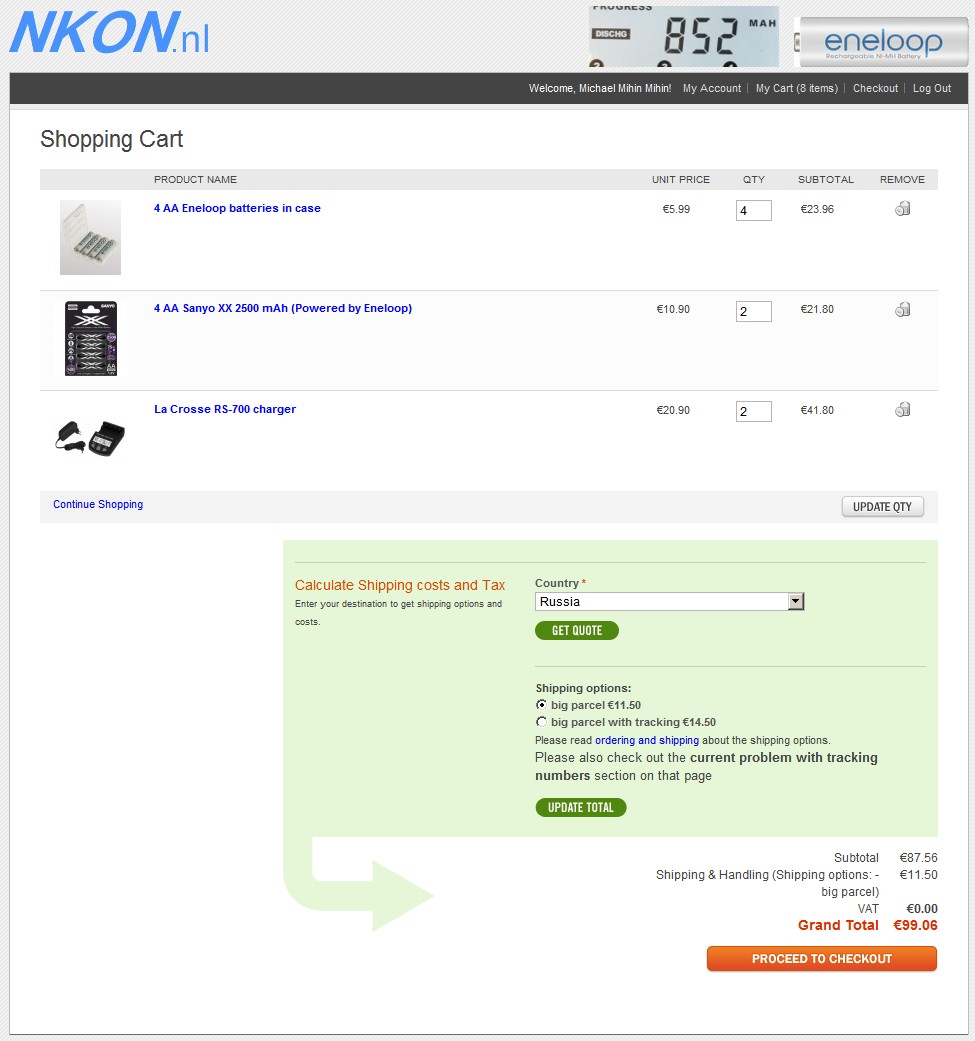View the La Crosse charger thumbnail
Viewport: 975px width, 1041px height.
coord(90,438)
